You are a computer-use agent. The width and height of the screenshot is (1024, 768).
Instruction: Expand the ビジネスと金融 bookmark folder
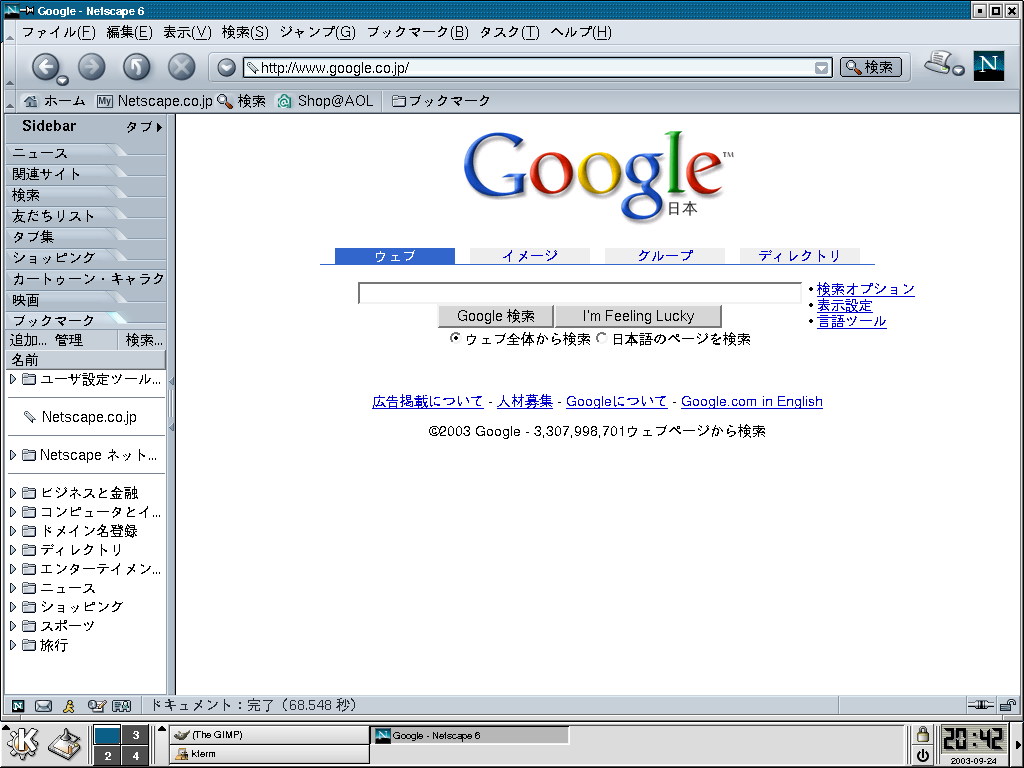tap(13, 492)
